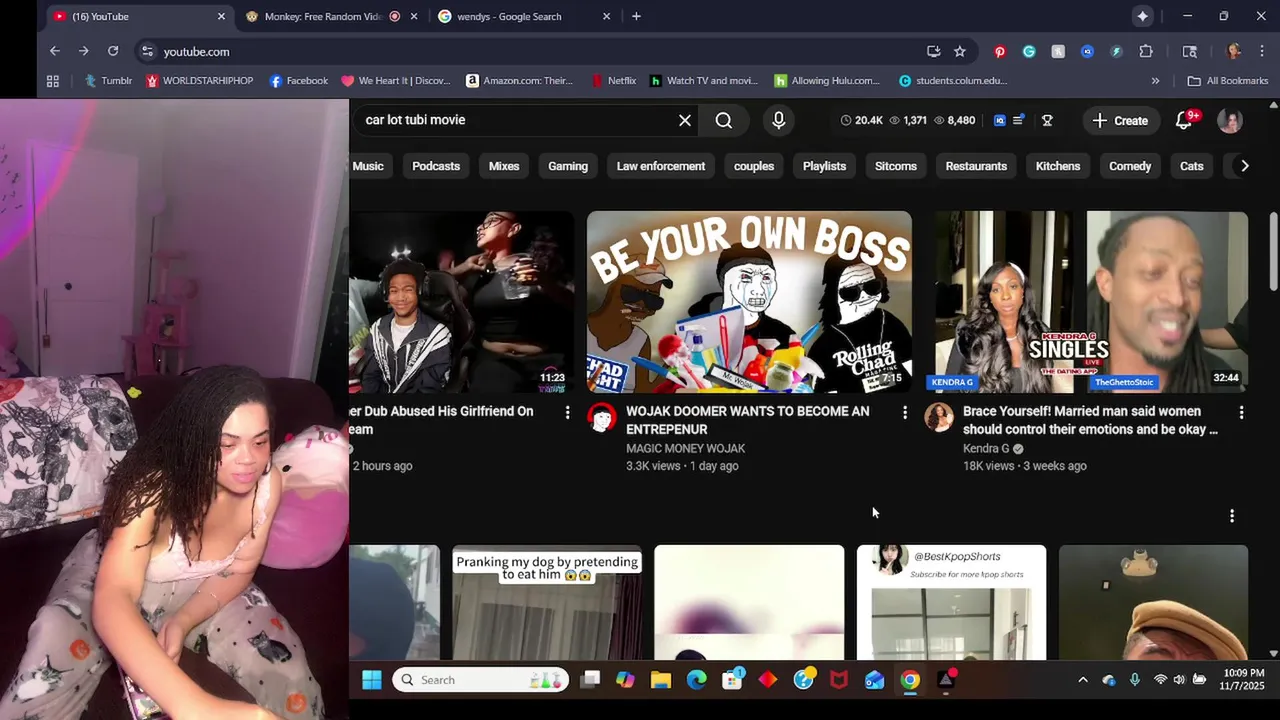
Task: Open options menu for the Shorts shelf
Action: click(1232, 516)
